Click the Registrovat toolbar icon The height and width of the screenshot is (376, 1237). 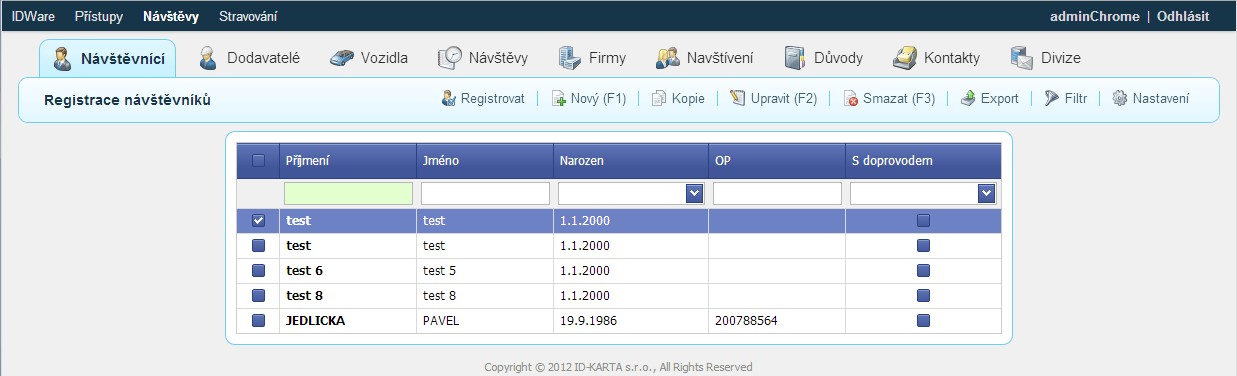point(449,99)
